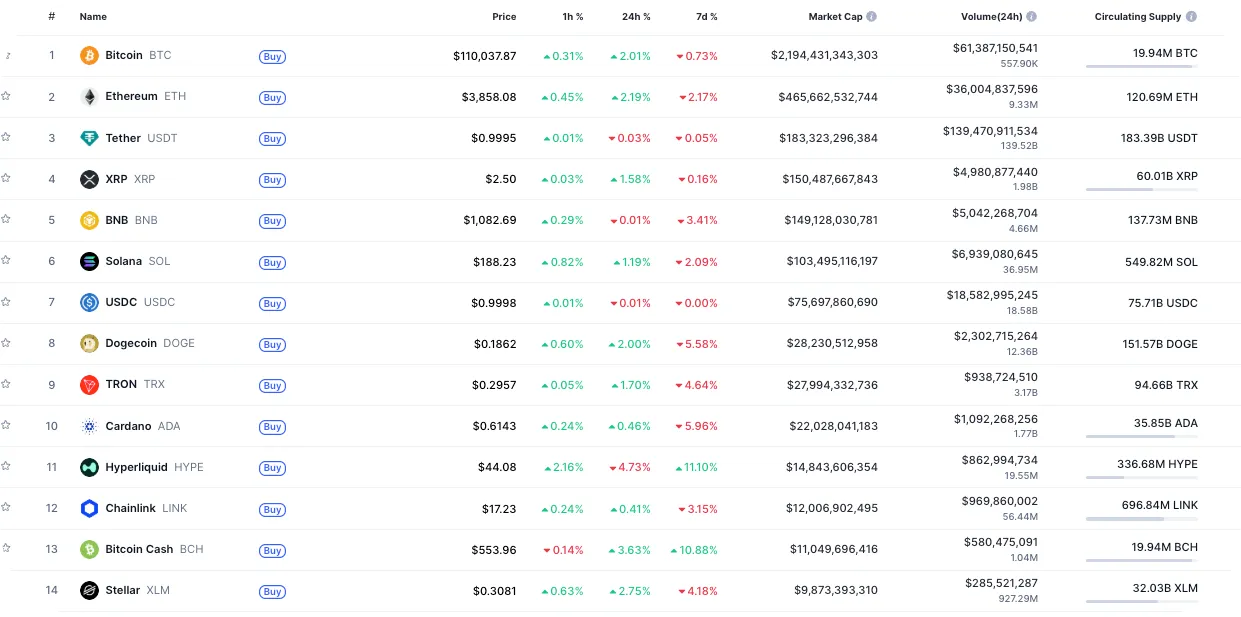The width and height of the screenshot is (1241, 617).
Task: Open the Stellar coin page link
Action: pos(122,589)
